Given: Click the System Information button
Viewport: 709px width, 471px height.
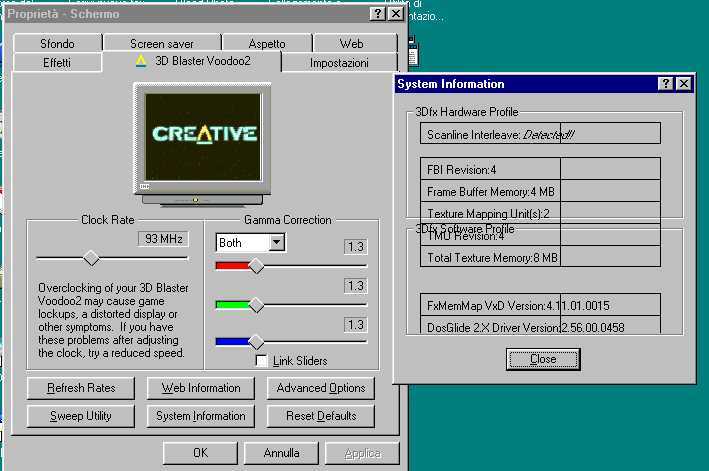Looking at the screenshot, I should pos(201,416).
